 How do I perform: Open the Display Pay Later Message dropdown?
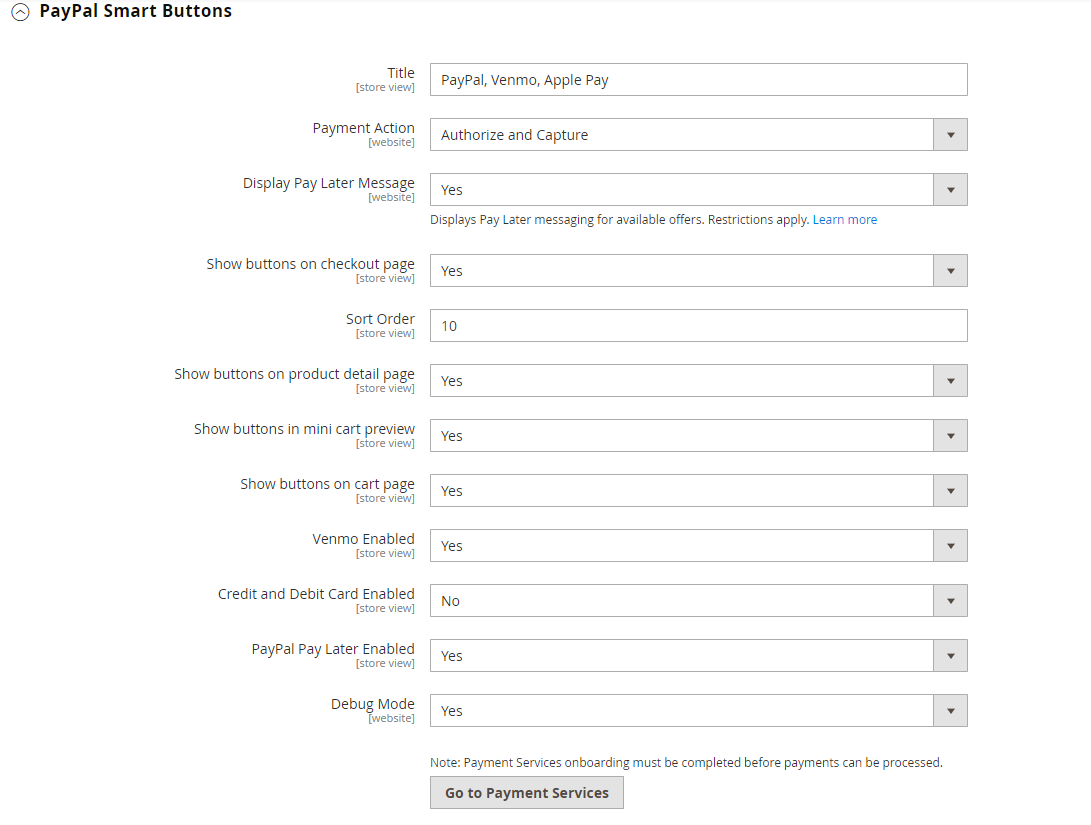point(950,189)
